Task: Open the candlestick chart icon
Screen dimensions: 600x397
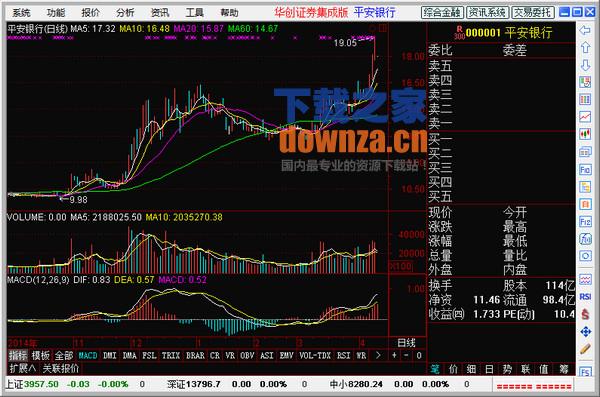Action: [585, 134]
